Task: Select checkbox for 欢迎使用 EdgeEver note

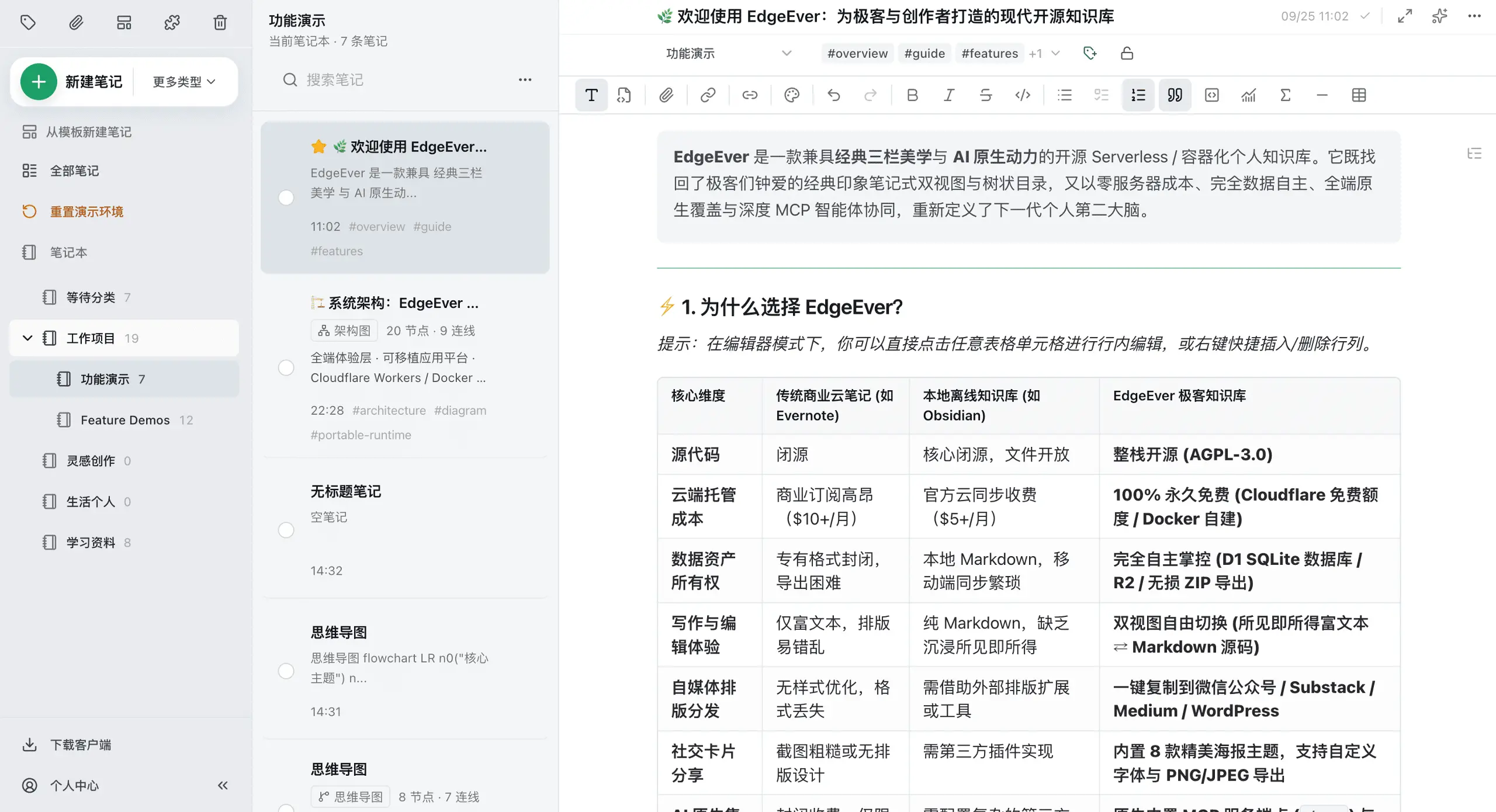Action: coord(286,197)
